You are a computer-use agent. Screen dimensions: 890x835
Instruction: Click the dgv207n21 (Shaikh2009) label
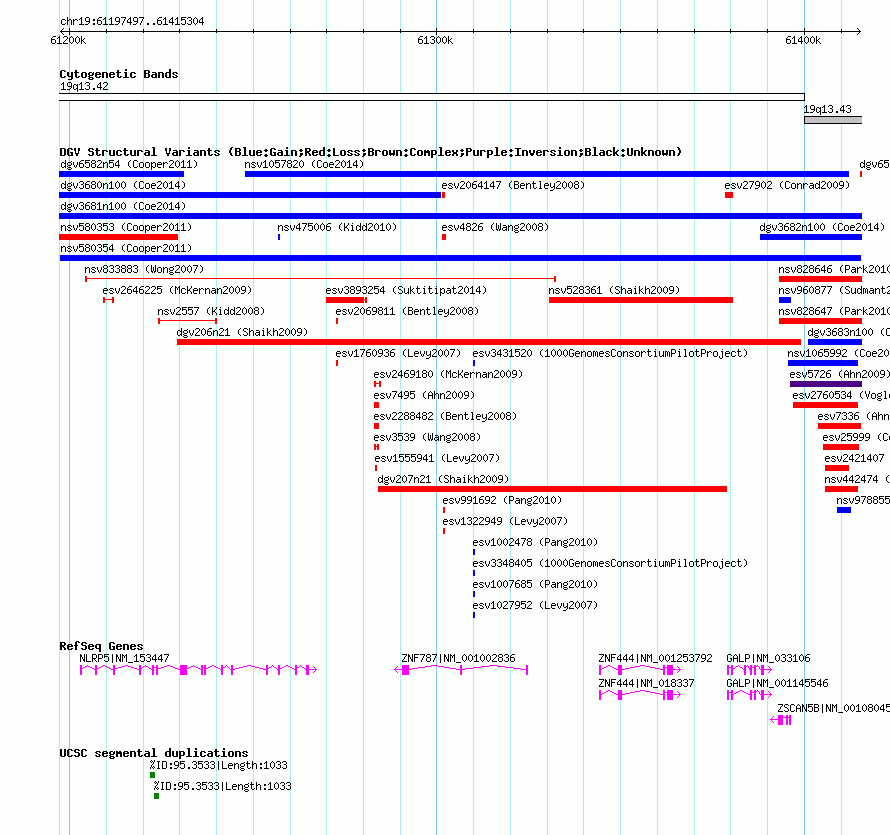[x=443, y=480]
